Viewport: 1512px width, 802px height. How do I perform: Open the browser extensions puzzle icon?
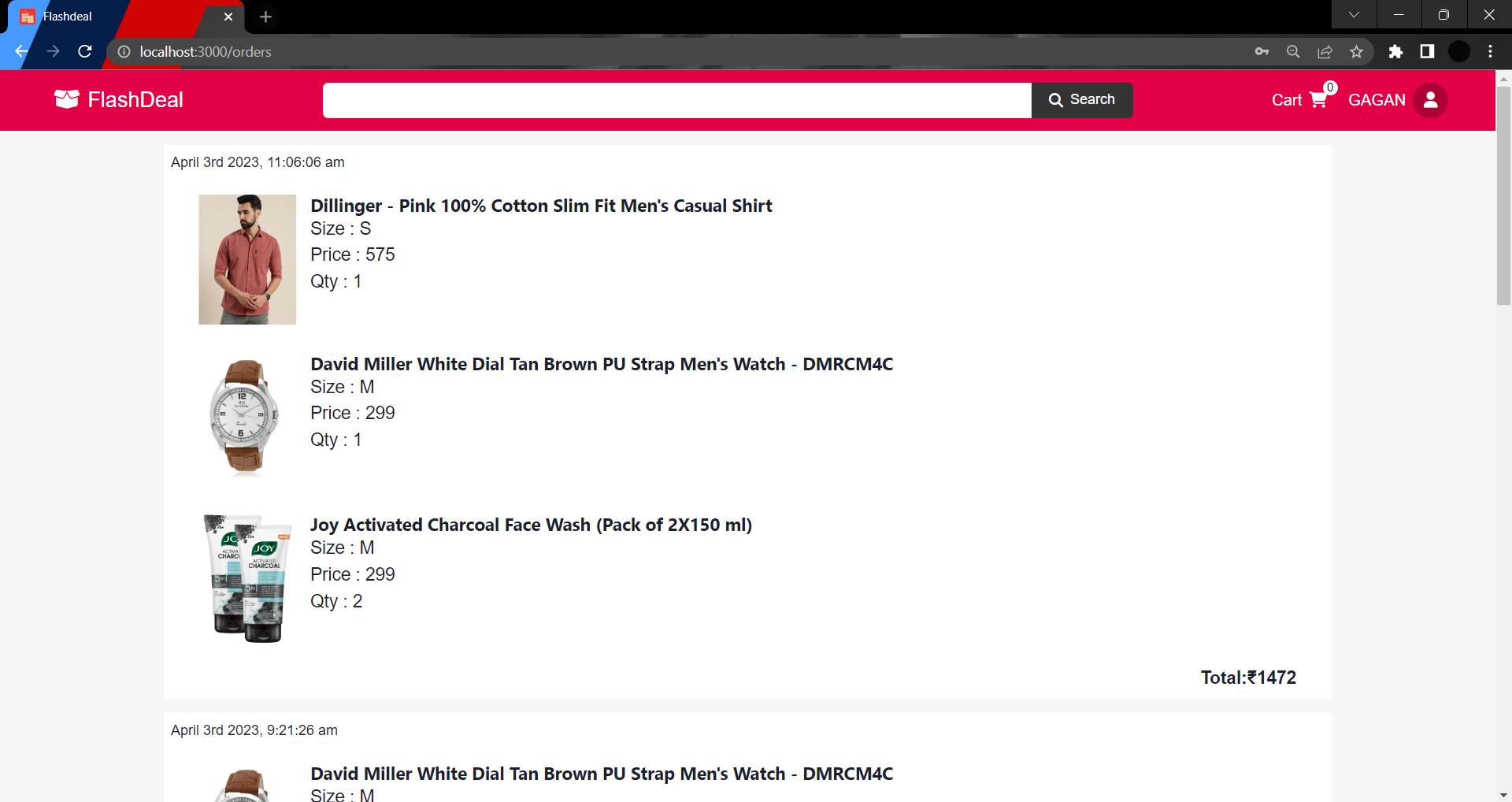1396,51
